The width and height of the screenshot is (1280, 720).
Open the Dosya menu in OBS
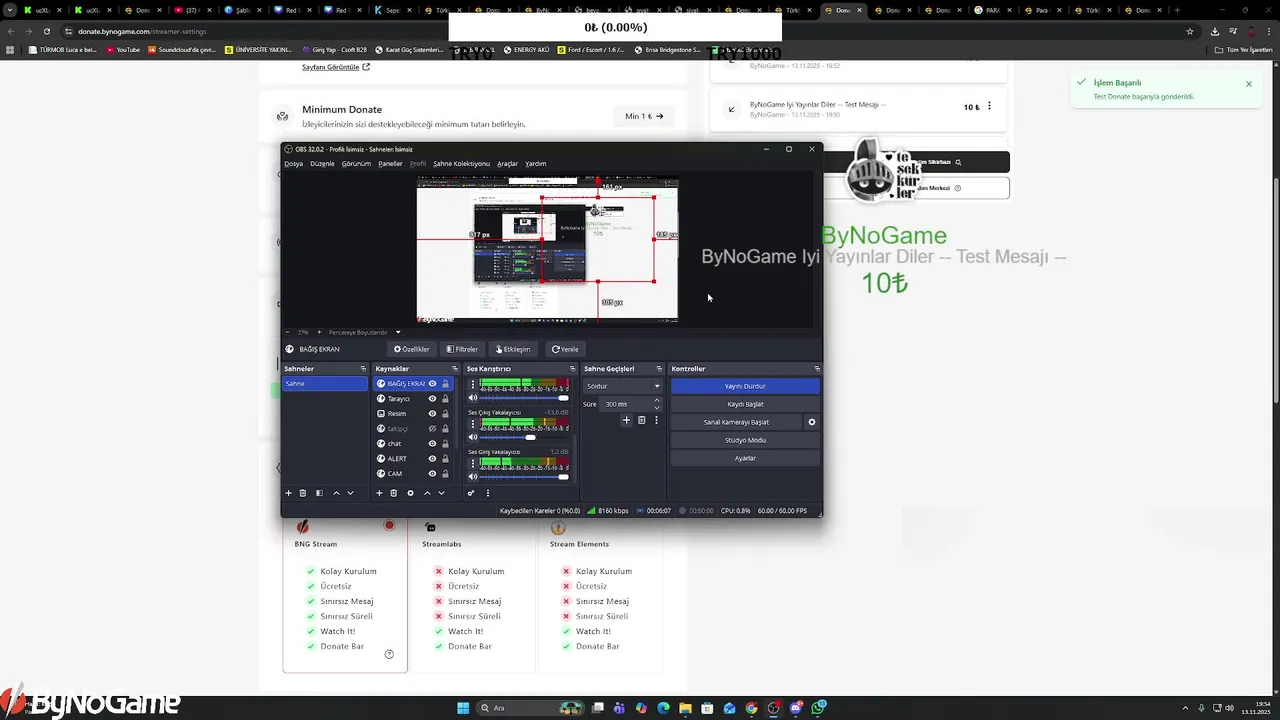(x=293, y=163)
